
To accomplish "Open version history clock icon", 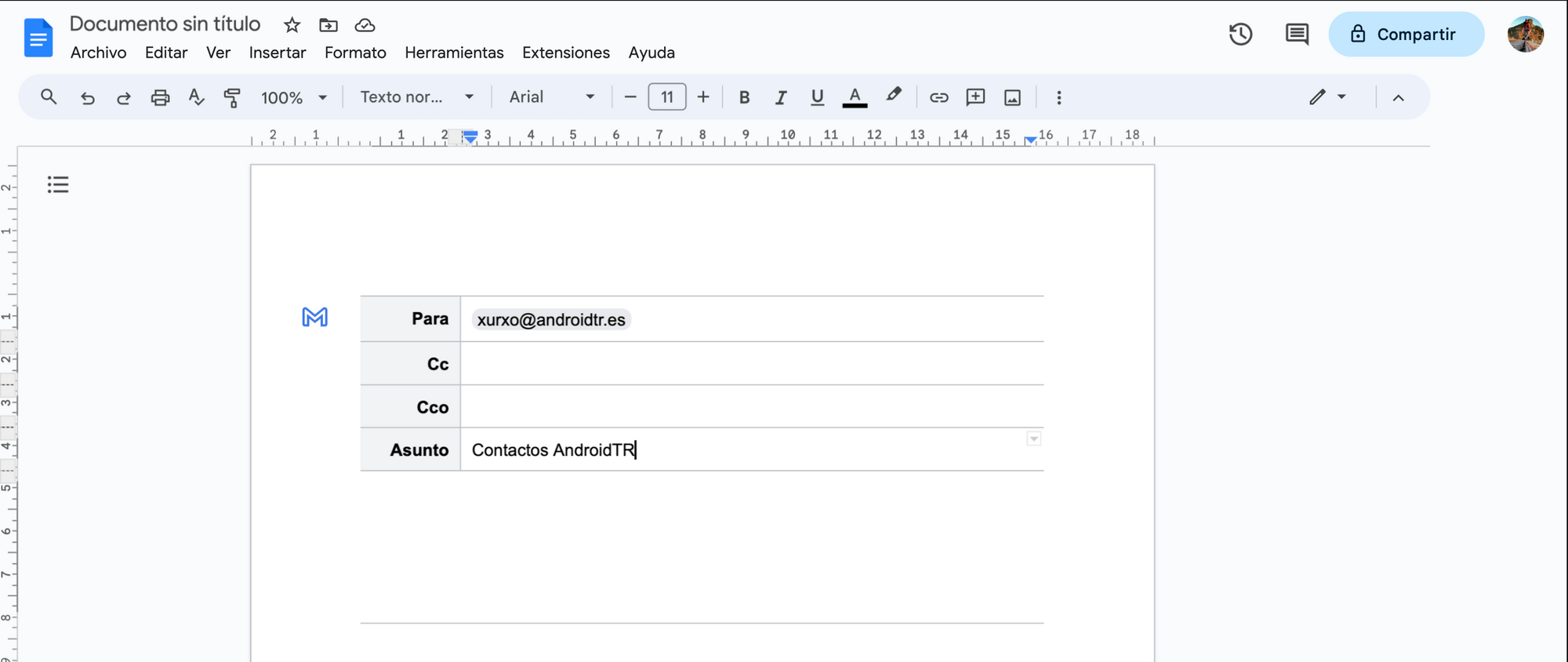I will (x=1240, y=34).
